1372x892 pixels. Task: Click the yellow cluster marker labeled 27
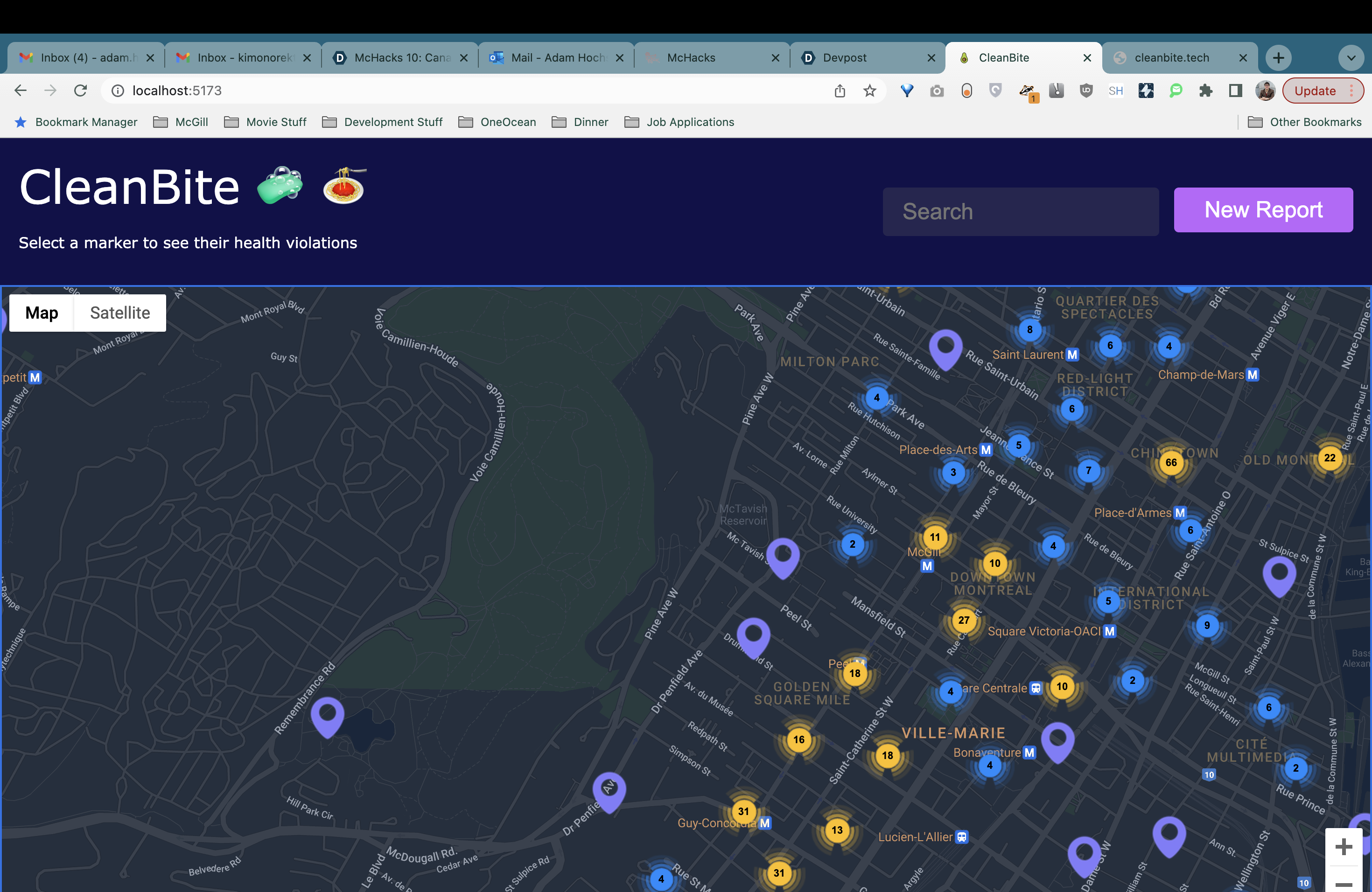pos(963,620)
